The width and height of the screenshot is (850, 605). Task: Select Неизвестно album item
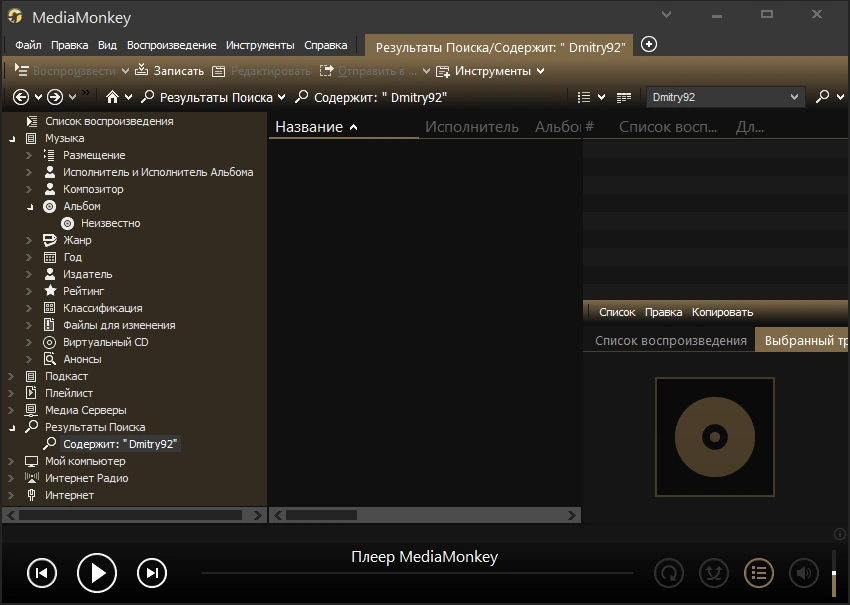coord(111,223)
